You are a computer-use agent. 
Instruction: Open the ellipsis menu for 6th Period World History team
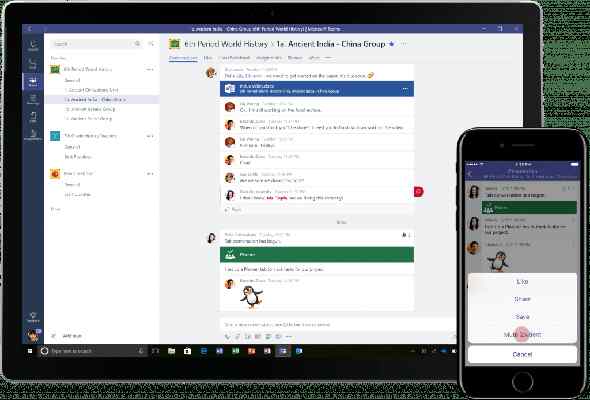[150, 69]
